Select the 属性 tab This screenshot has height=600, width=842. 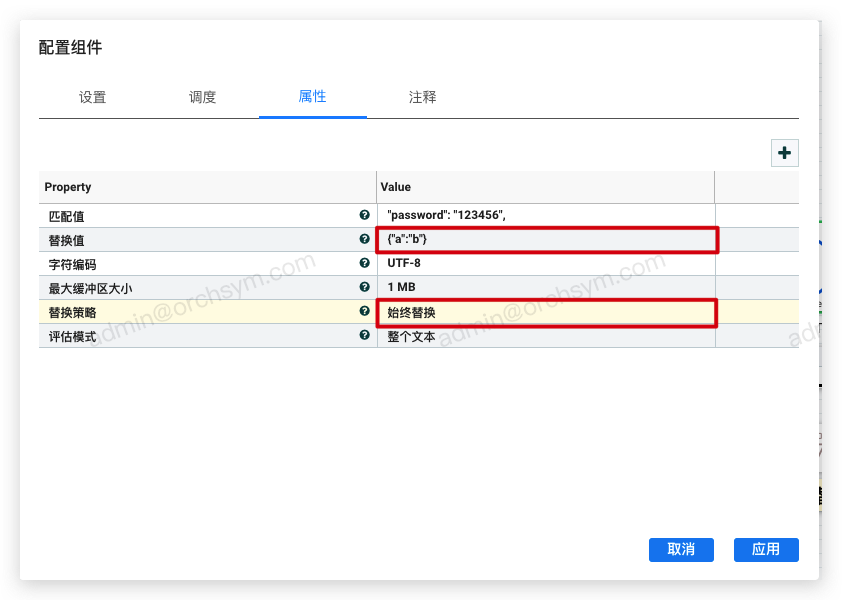pos(312,97)
